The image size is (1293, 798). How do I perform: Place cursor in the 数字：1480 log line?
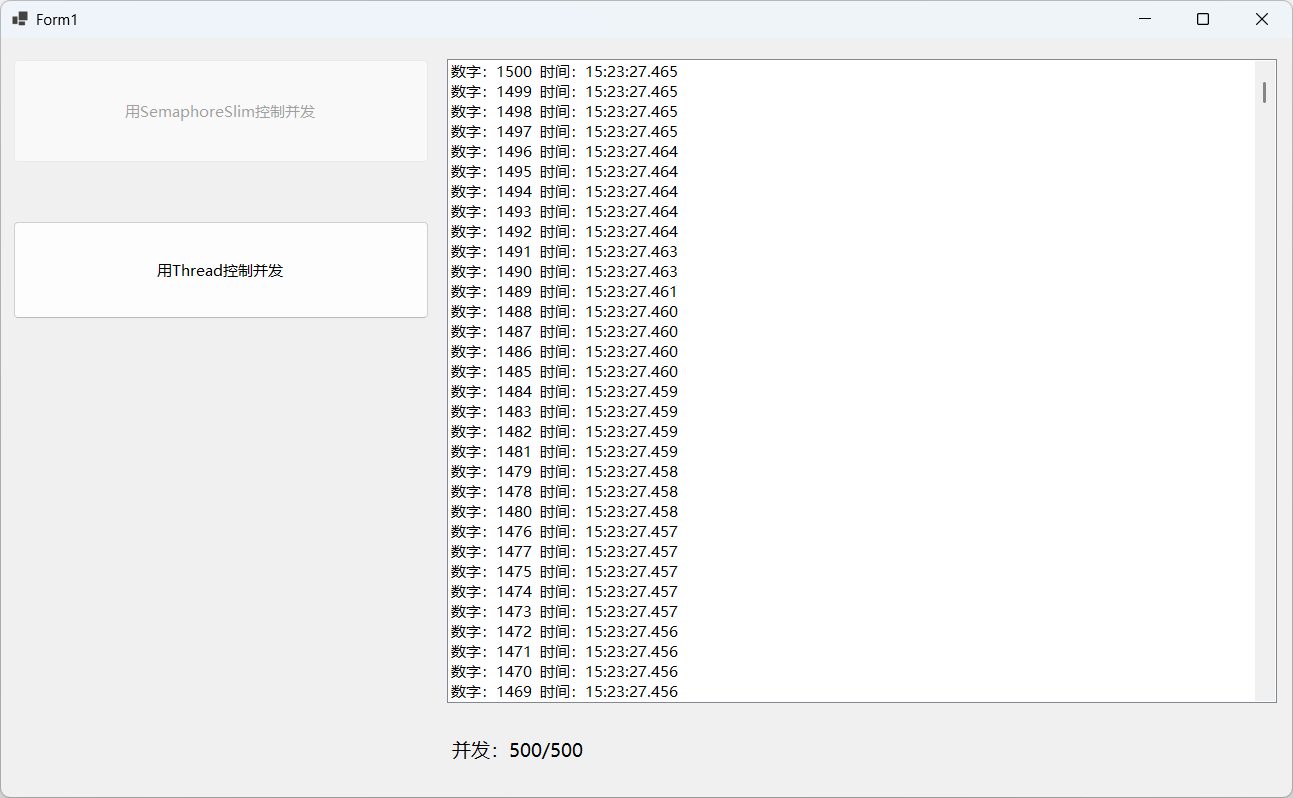pyautogui.click(x=564, y=512)
